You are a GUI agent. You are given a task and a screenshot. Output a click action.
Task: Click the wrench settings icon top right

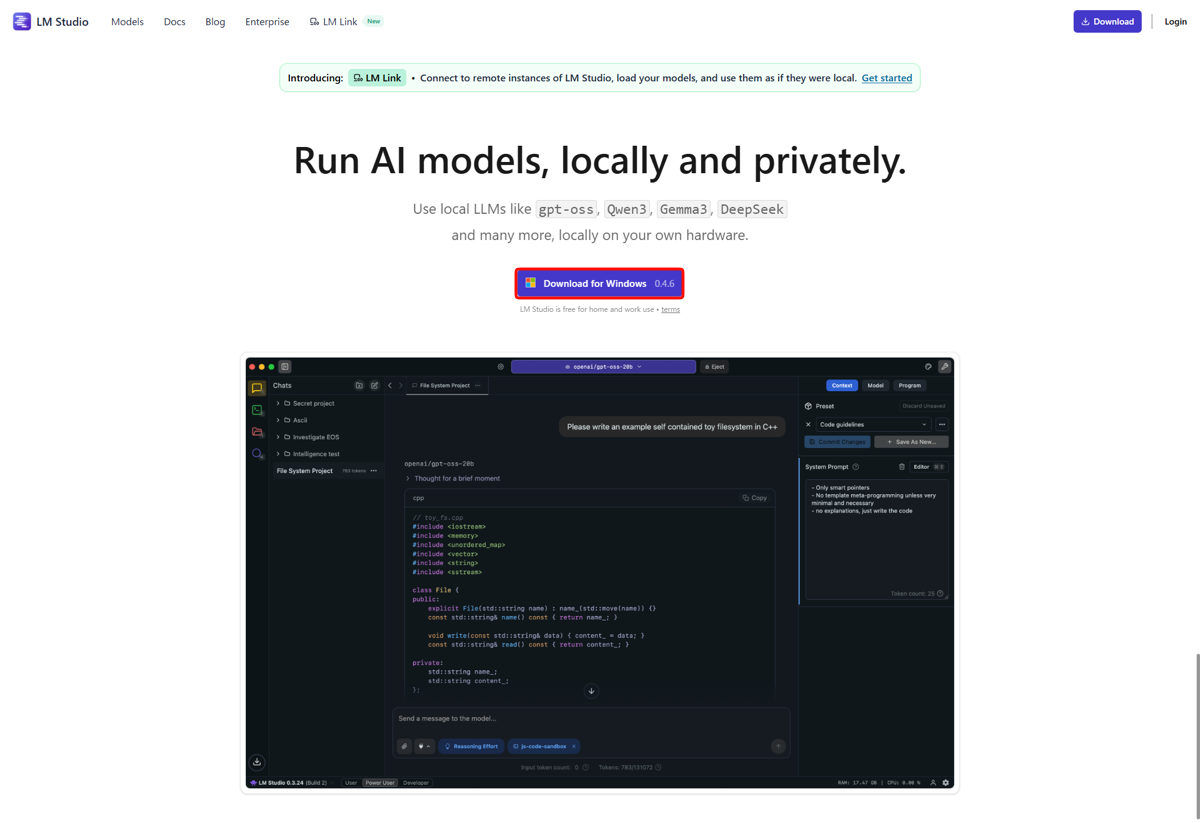coord(945,367)
